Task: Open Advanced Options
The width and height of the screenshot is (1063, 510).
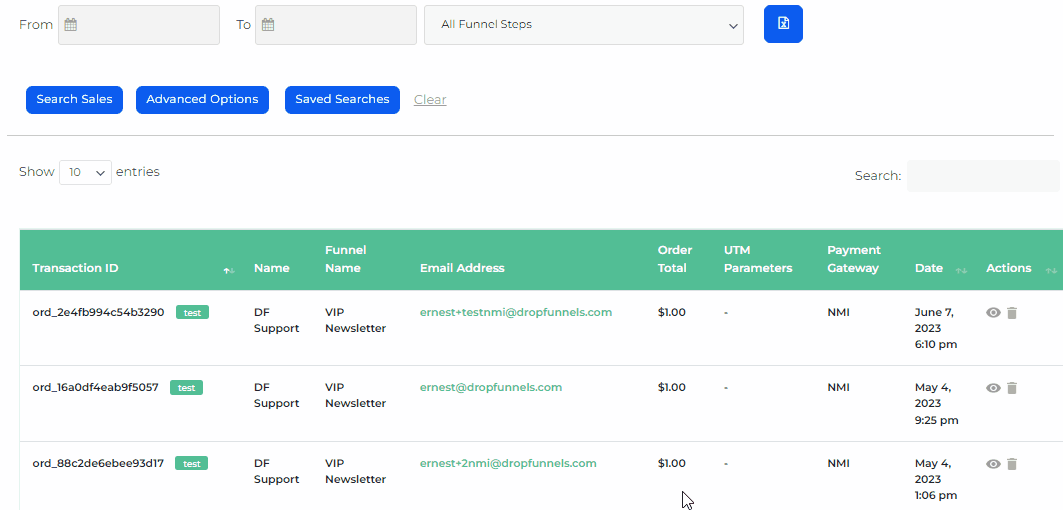Action: (x=202, y=100)
